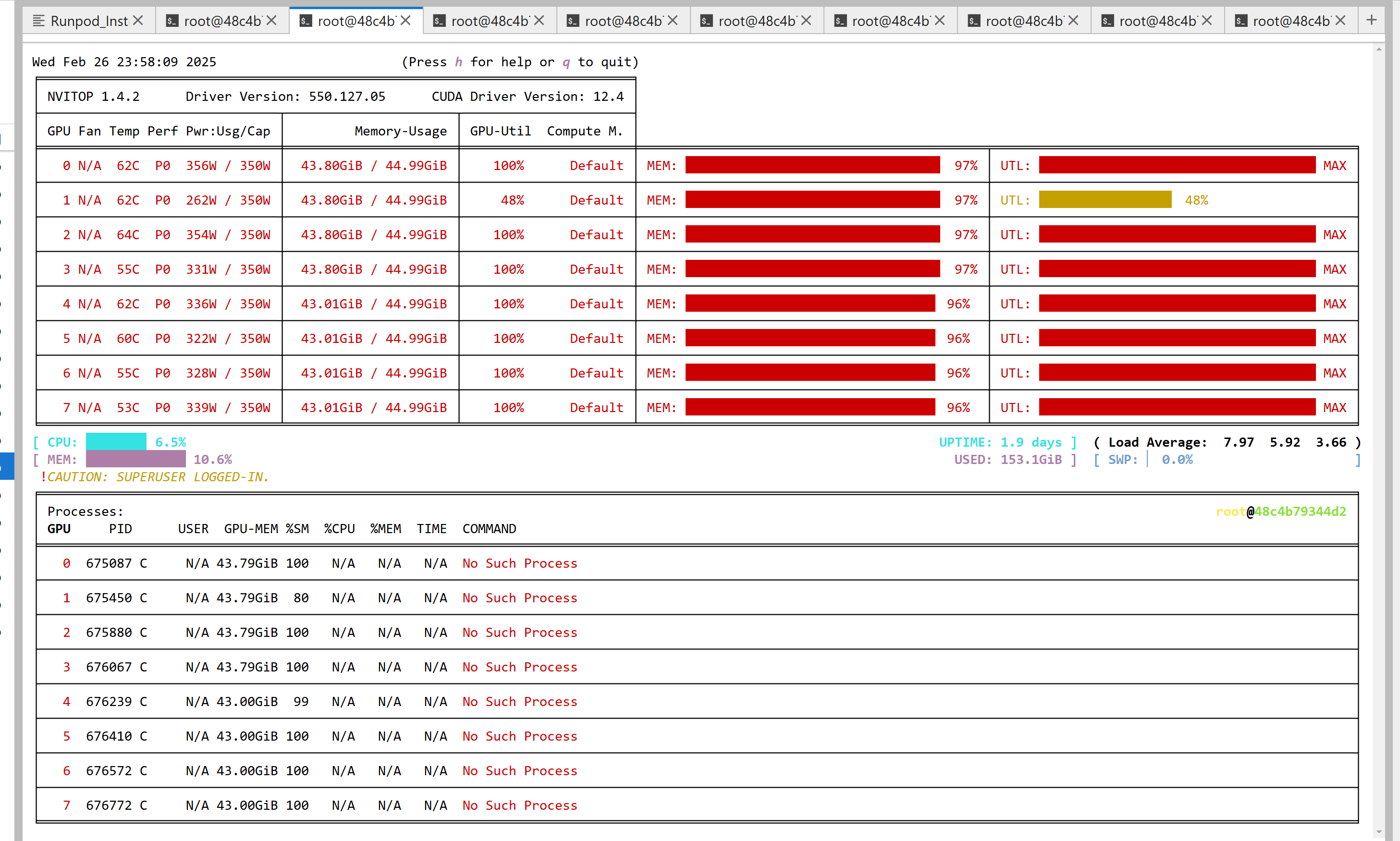Click terminal icon on the last root tab
The width and height of the screenshot is (1400, 841).
1240,21
